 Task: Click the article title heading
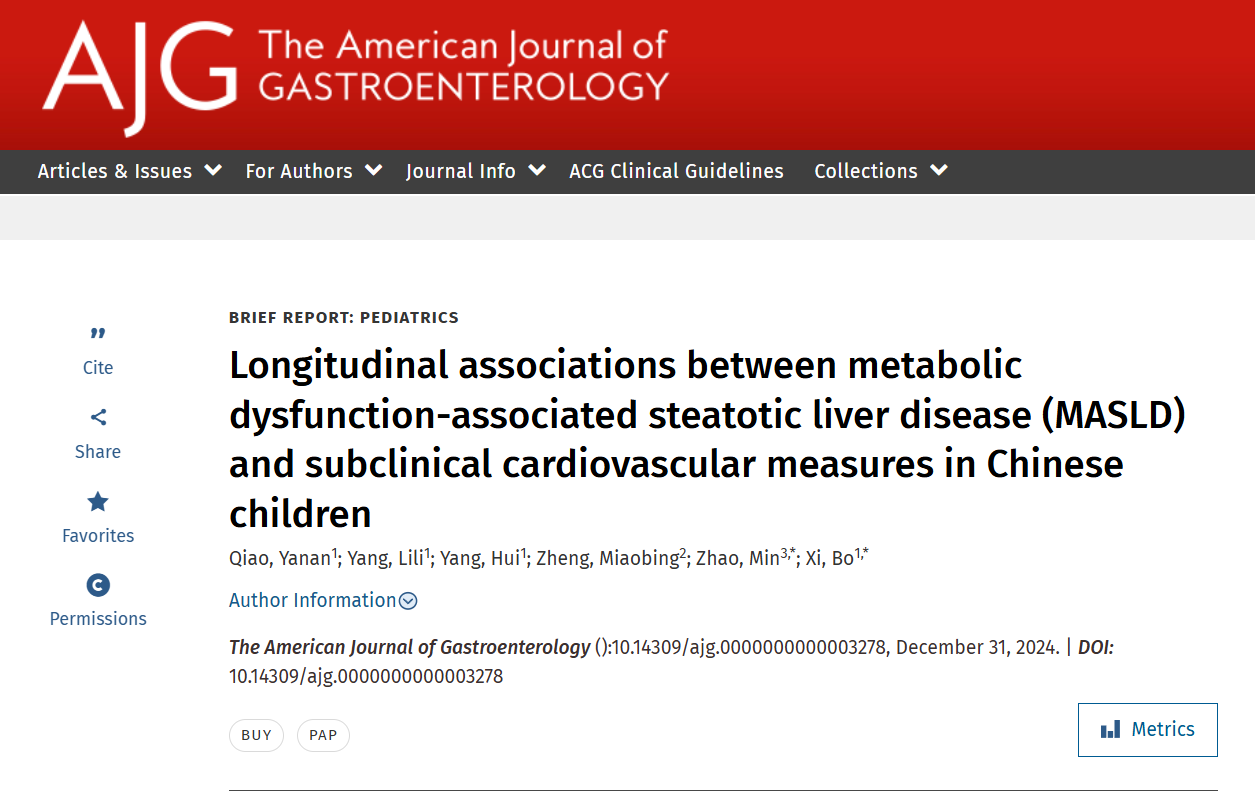coord(707,439)
